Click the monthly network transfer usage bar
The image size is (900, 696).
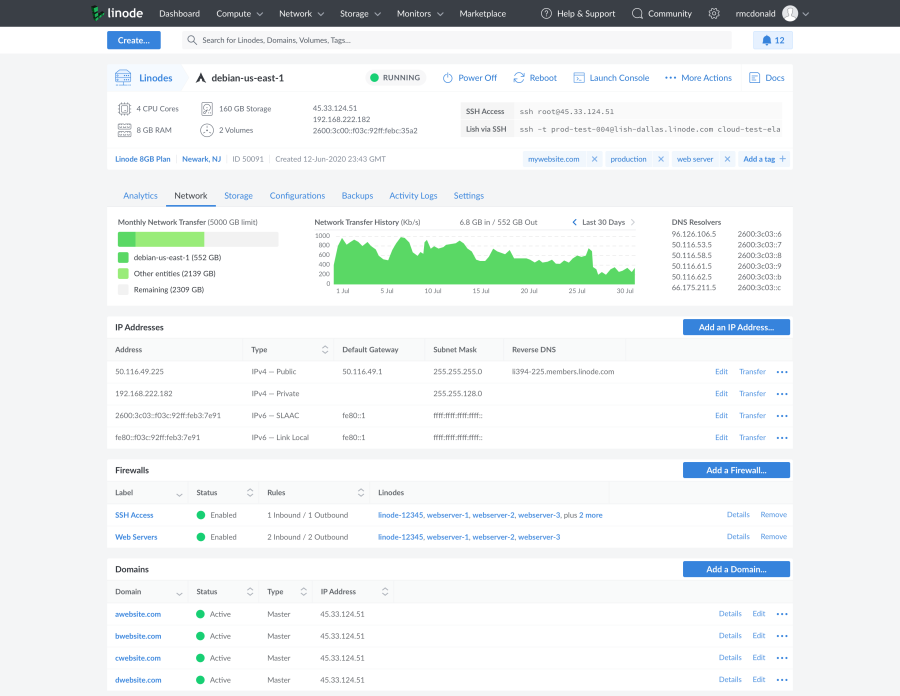[198, 239]
